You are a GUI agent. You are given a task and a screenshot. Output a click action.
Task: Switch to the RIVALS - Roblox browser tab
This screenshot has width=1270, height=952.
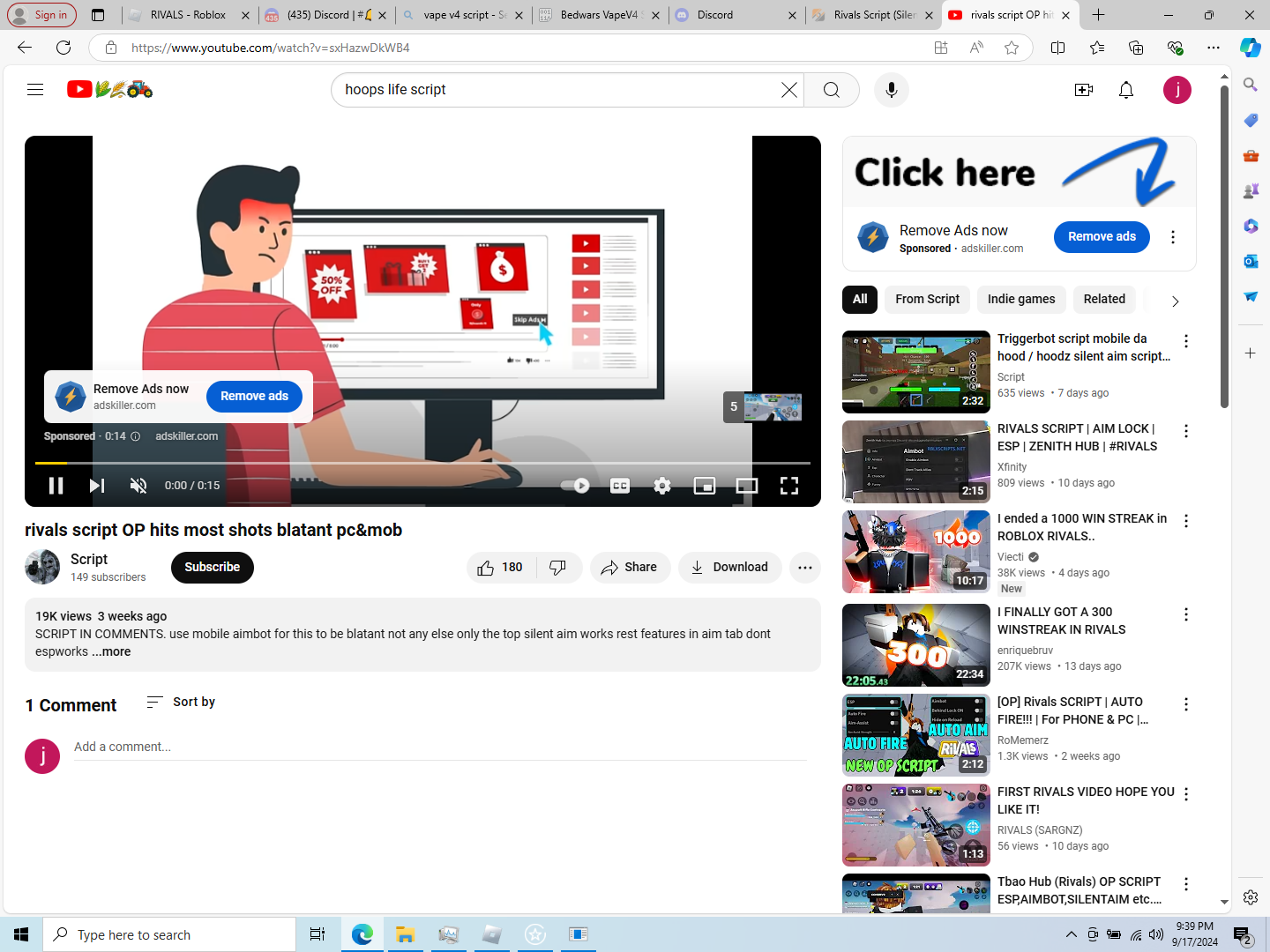pyautogui.click(x=189, y=15)
